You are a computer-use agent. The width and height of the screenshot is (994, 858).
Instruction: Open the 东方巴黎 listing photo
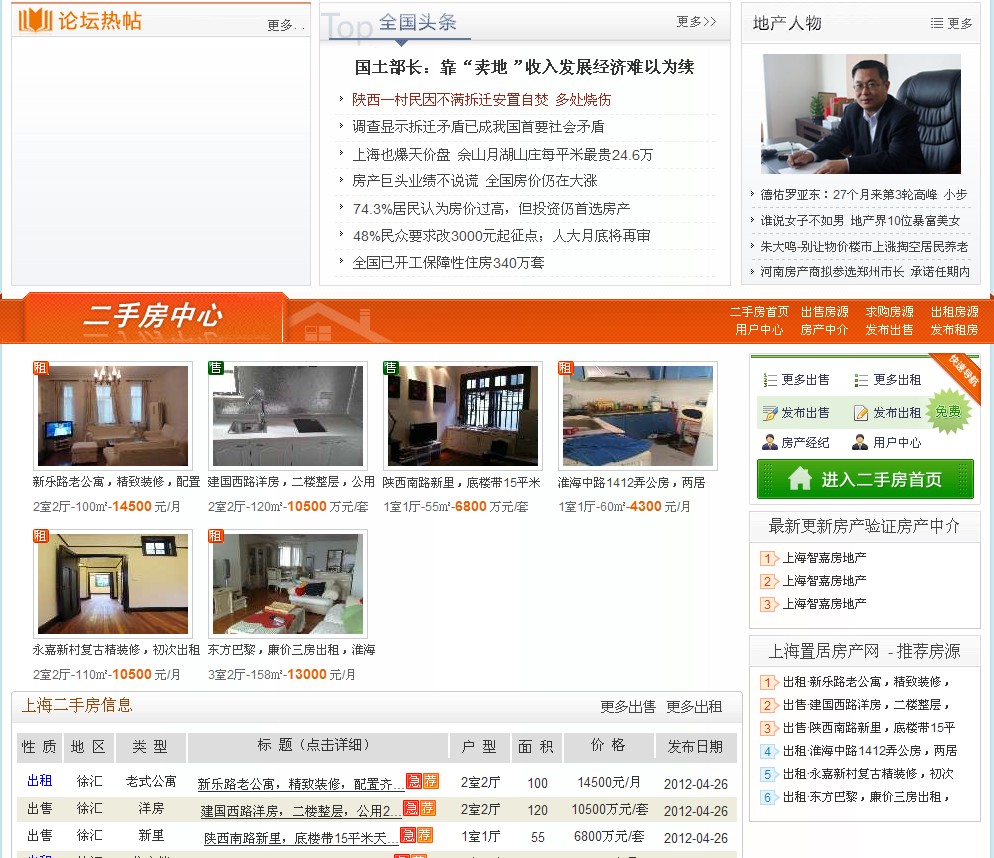click(x=288, y=584)
